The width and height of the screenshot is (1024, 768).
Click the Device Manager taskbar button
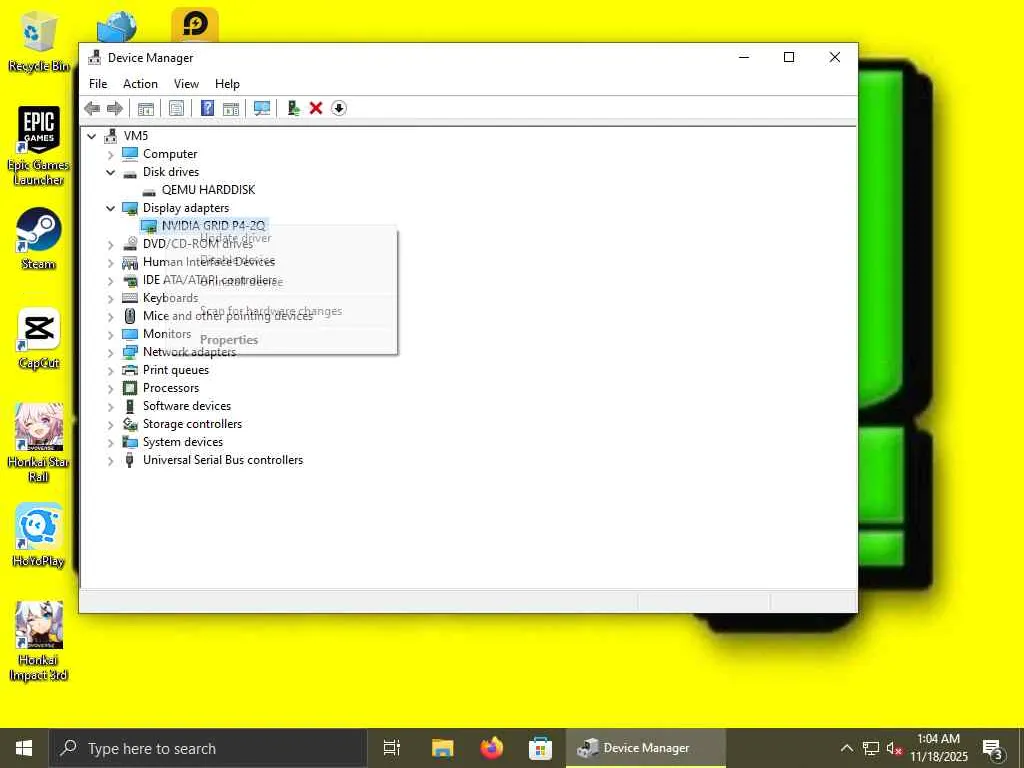645,748
